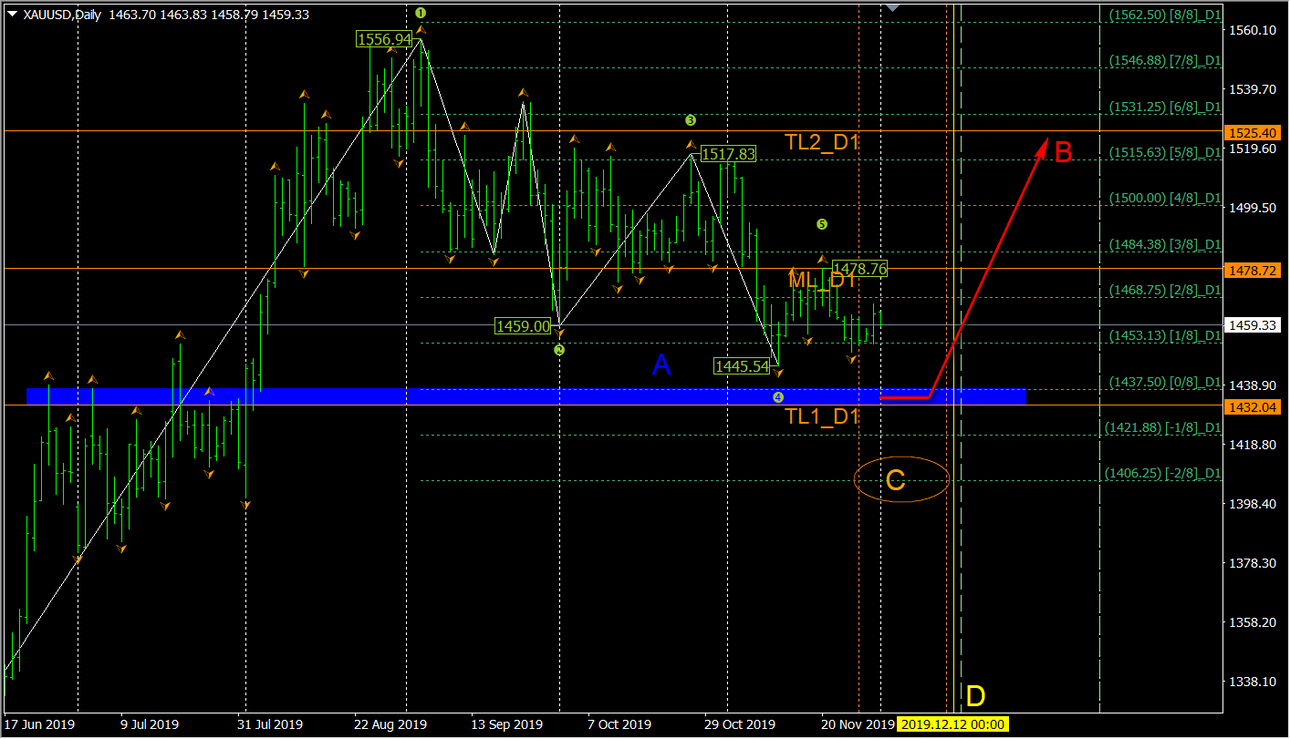Click the yellow 2019.12.12 00:00 date tag
This screenshot has height=739, width=1290.
[x=952, y=725]
